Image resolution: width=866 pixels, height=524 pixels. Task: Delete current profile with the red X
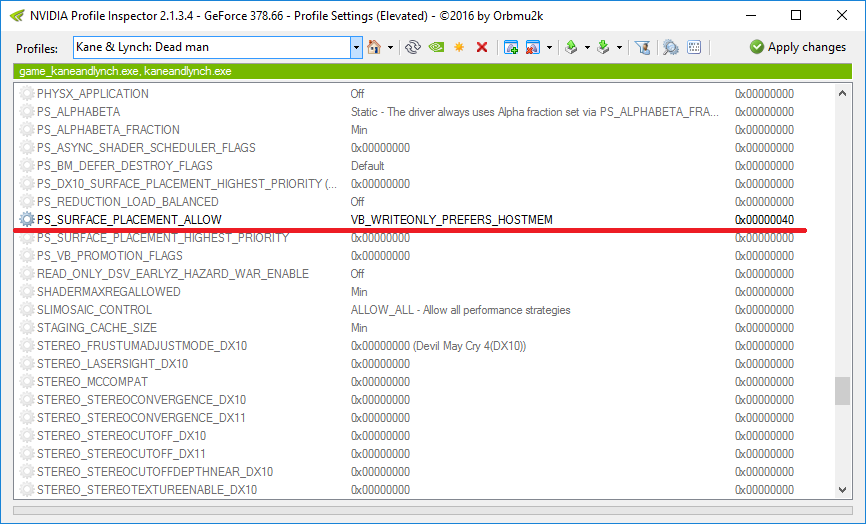pyautogui.click(x=482, y=47)
